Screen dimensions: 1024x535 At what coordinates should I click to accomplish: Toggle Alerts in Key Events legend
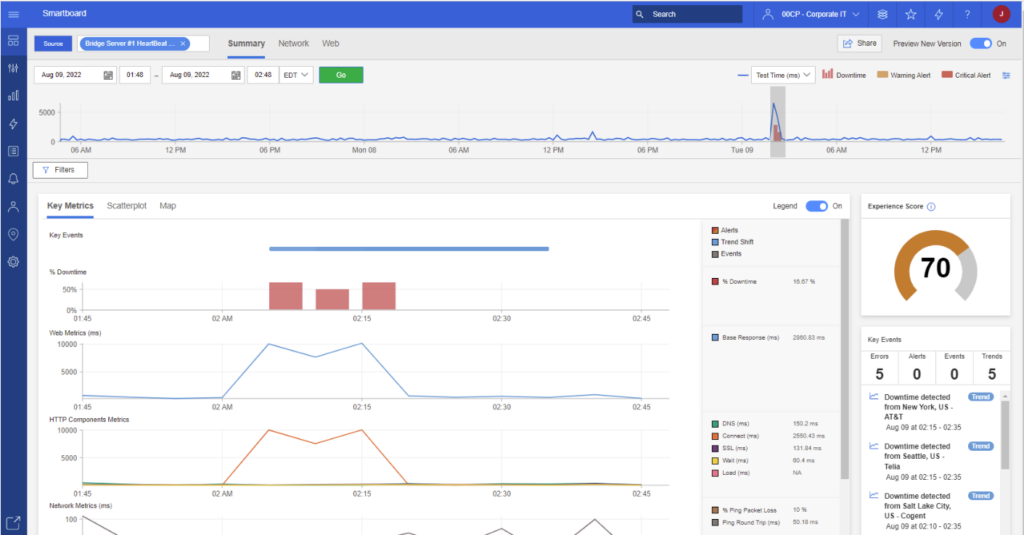point(724,230)
